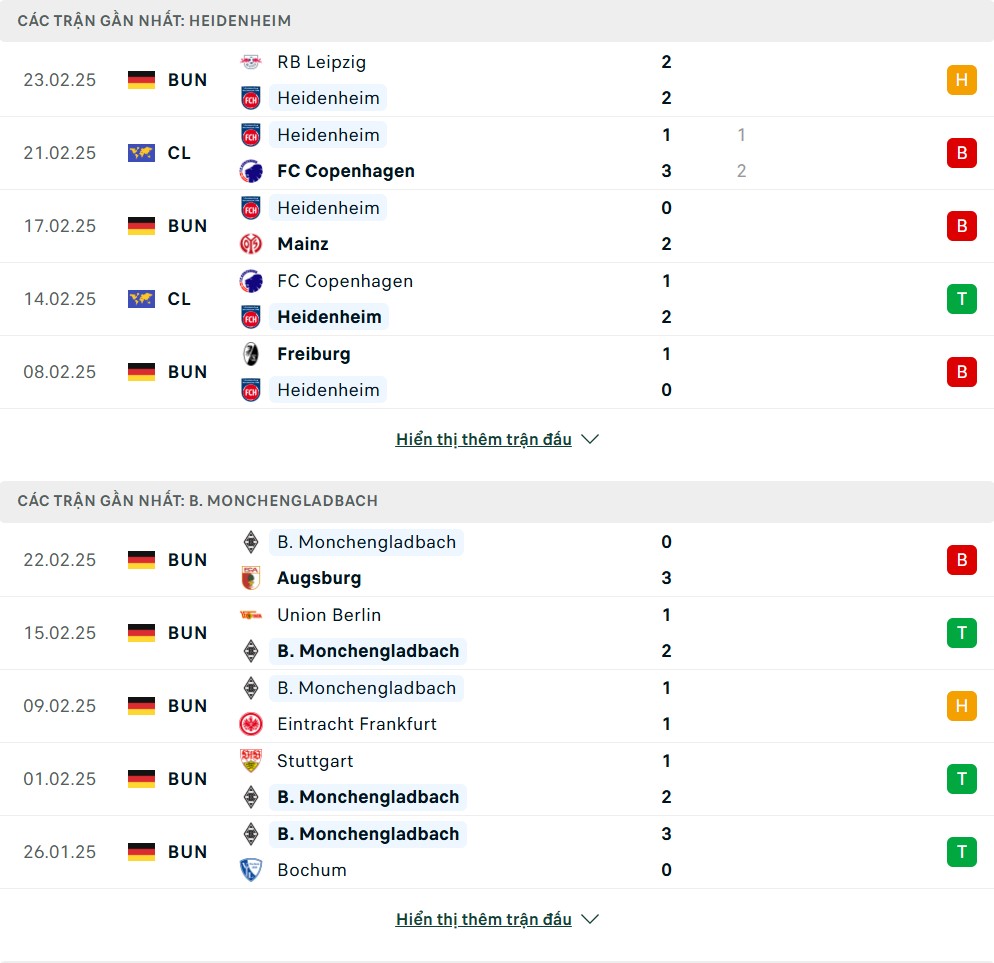The image size is (994, 963).
Task: Open 'Hiển thị thêm trận đấu' under Heidenheim
Action: click(x=484, y=440)
